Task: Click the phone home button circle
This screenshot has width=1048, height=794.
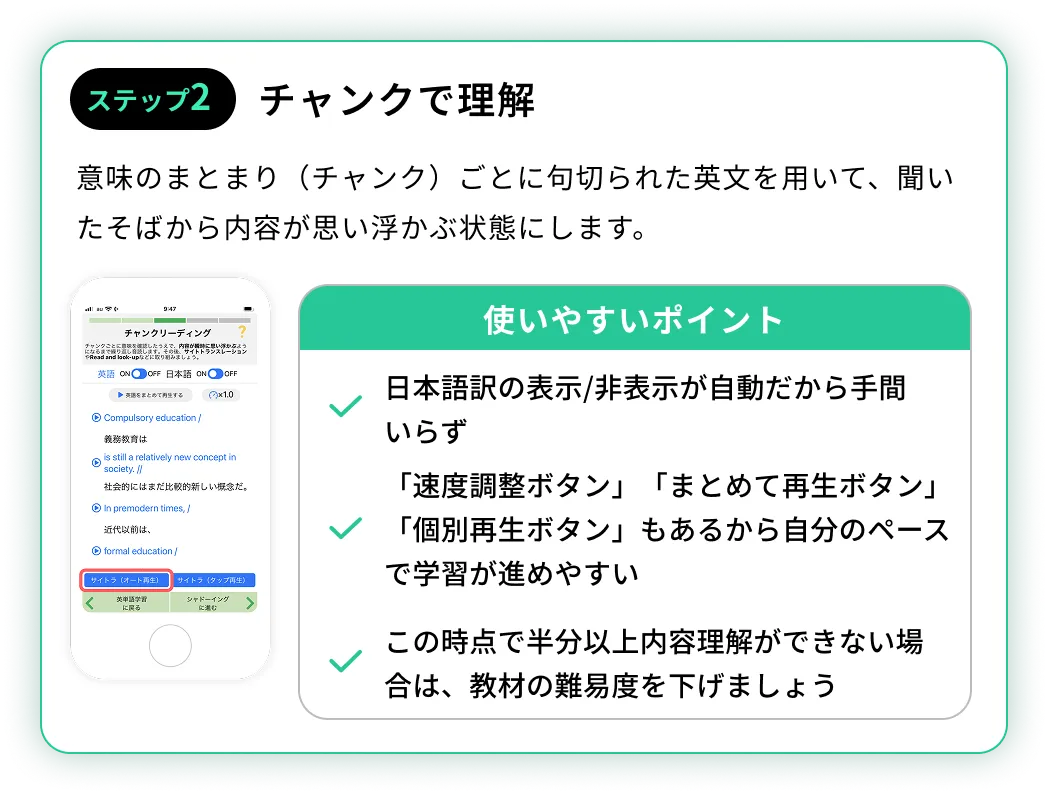Action: 170,646
